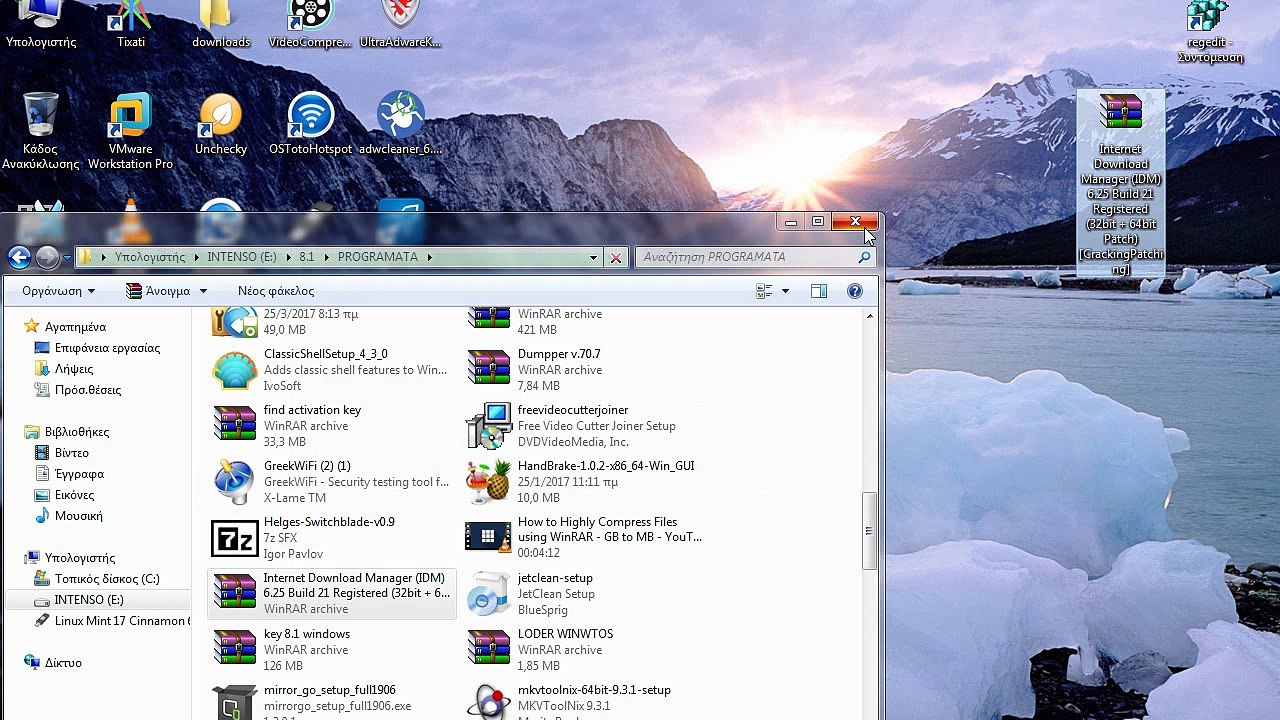Select the mirror_go_setup_full1906 file
The height and width of the screenshot is (720, 1280).
pyautogui.click(x=331, y=701)
